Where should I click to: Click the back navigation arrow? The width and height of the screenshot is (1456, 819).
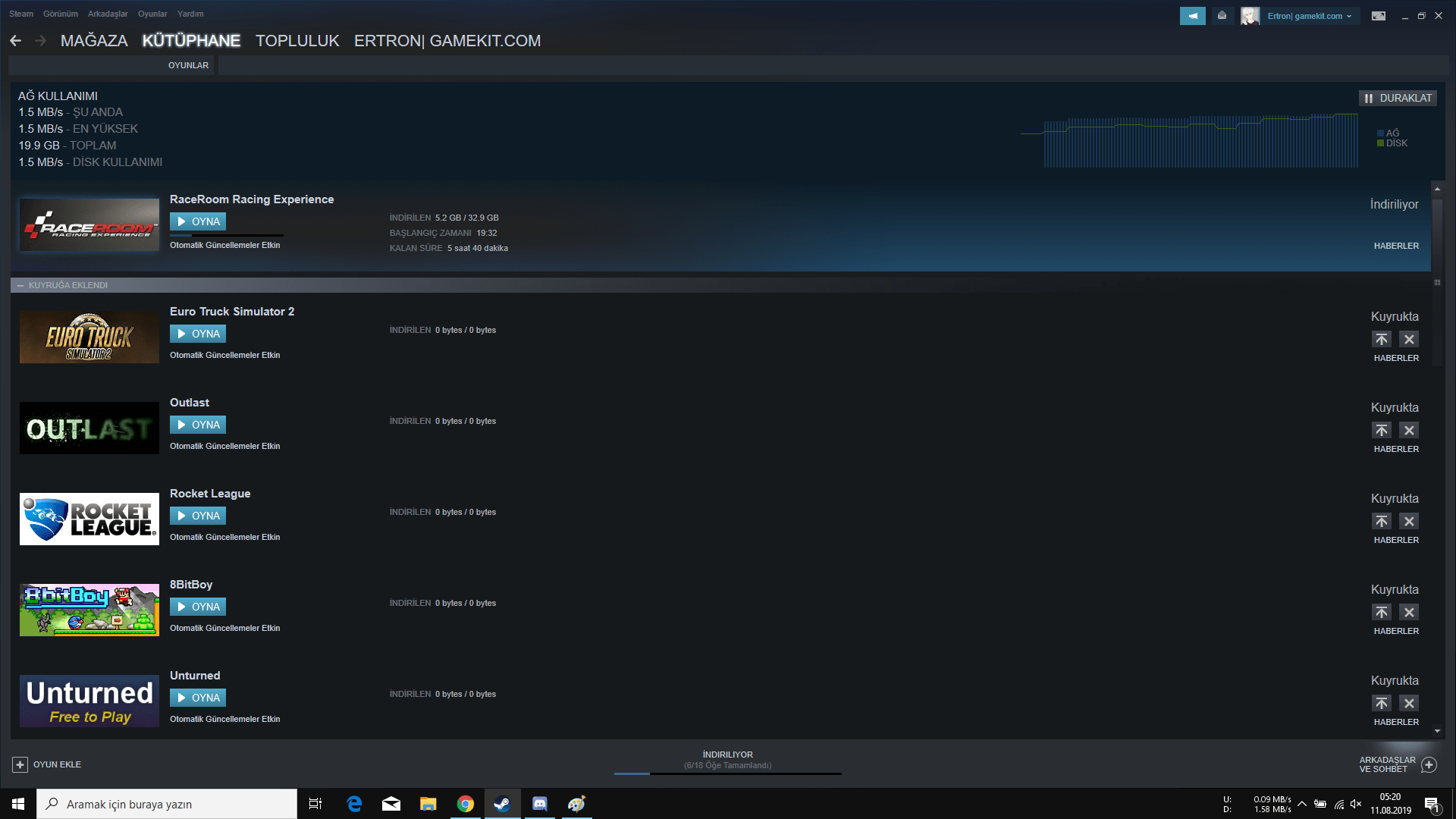[16, 41]
